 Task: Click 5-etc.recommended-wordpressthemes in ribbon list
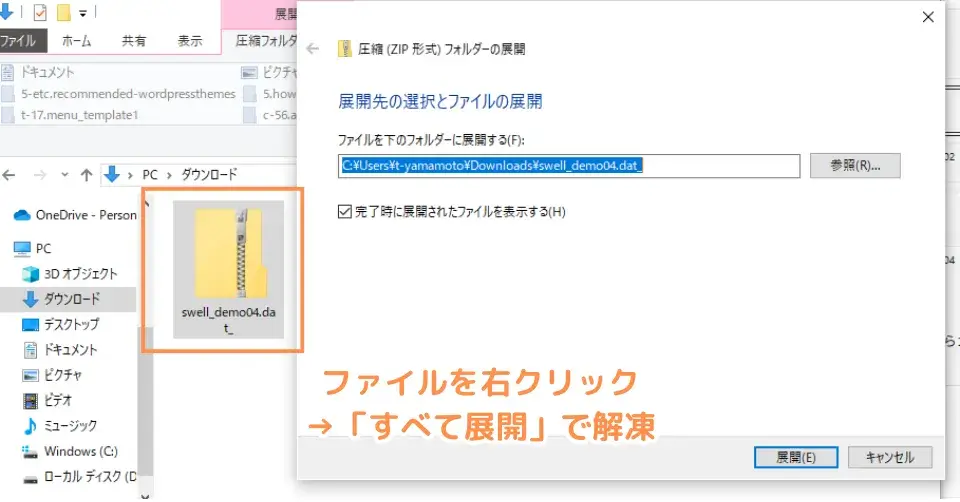pos(128,94)
